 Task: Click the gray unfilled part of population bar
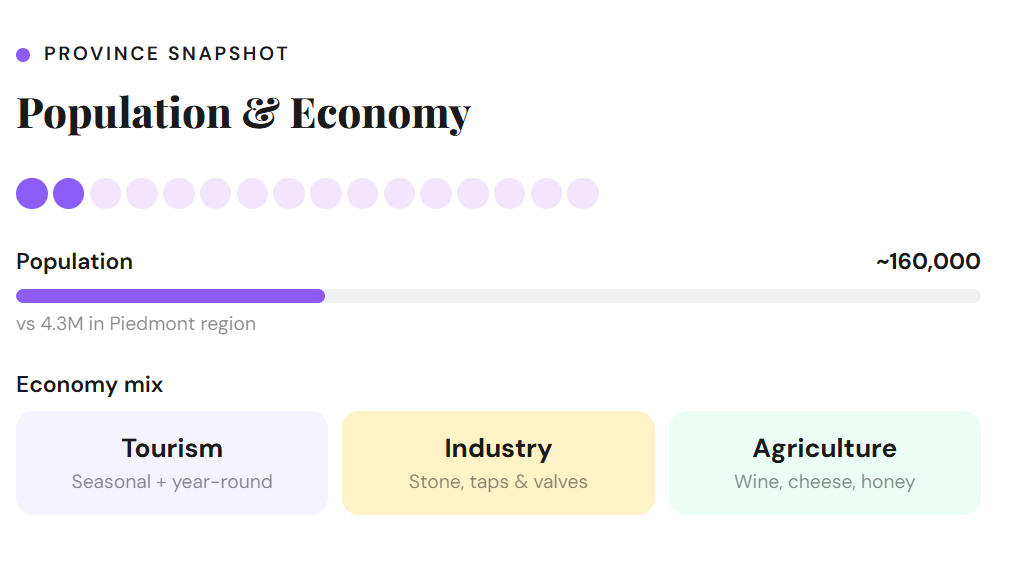[x=652, y=296]
